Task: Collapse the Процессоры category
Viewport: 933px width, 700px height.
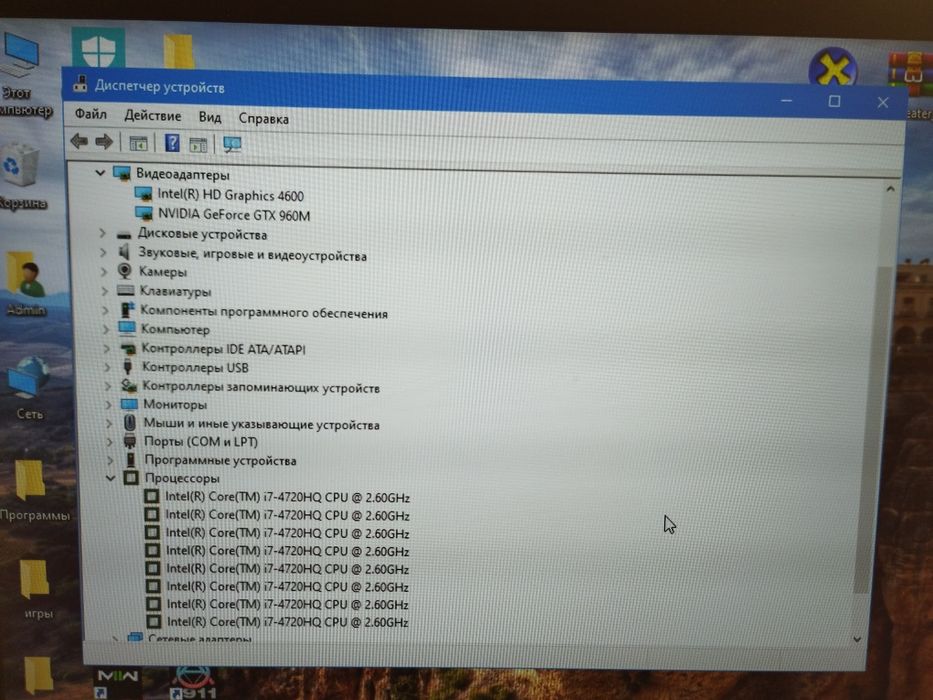Action: (110, 477)
